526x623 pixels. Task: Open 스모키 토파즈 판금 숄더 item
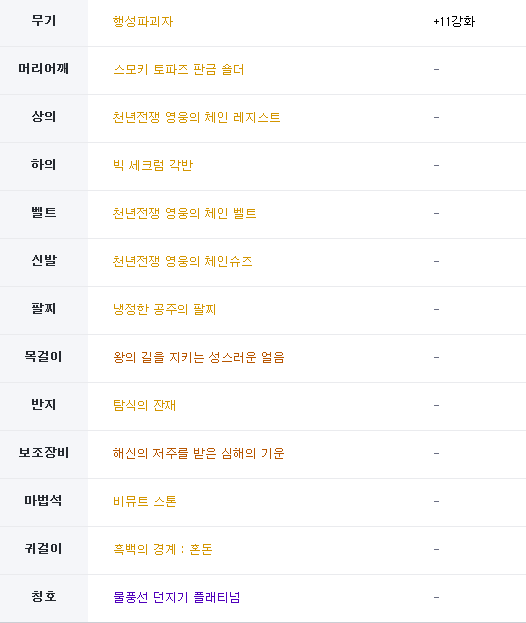coord(178,70)
